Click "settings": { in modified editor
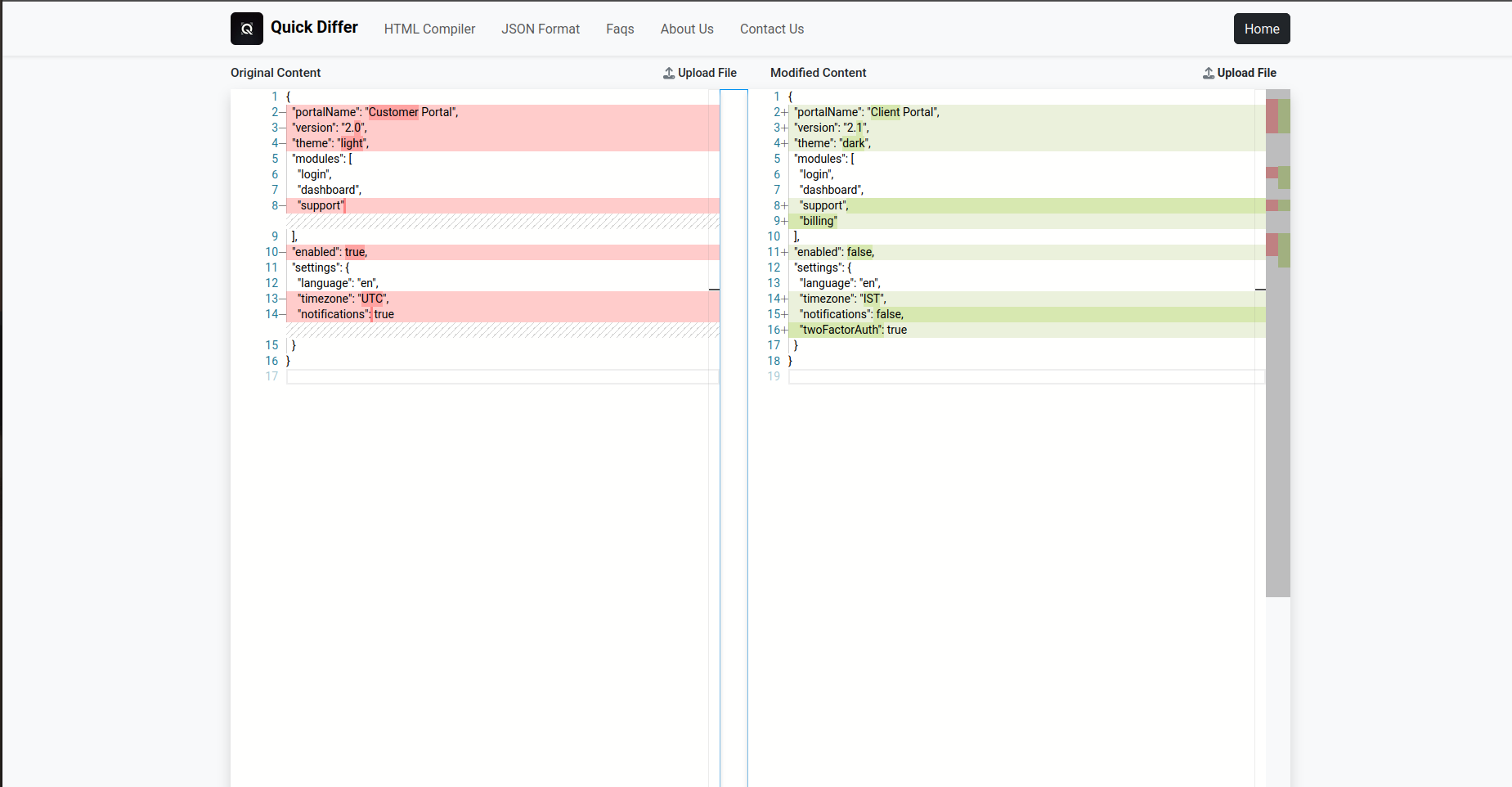The width and height of the screenshot is (1512, 787). coord(823,268)
